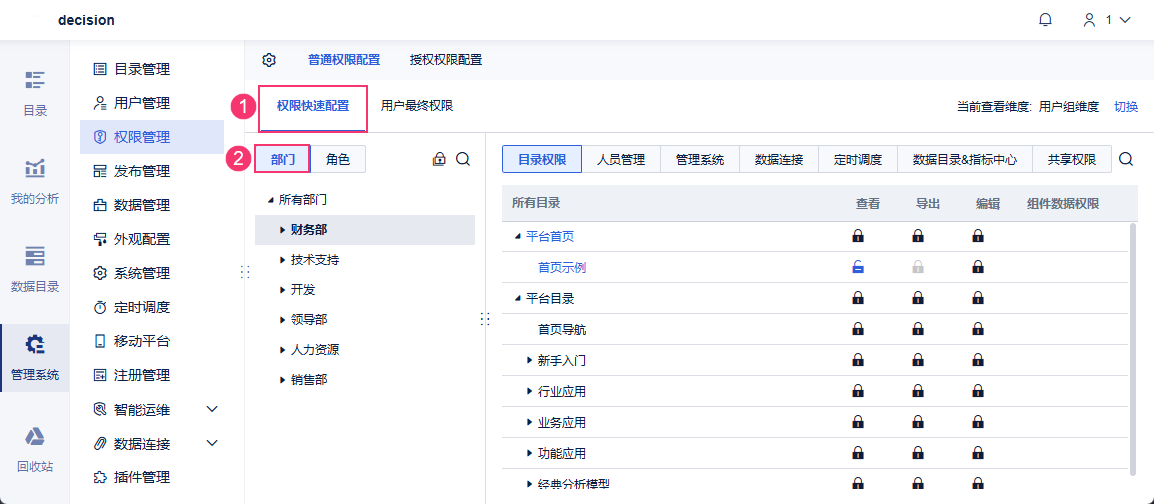Switch to the 角色 button

point(338,159)
